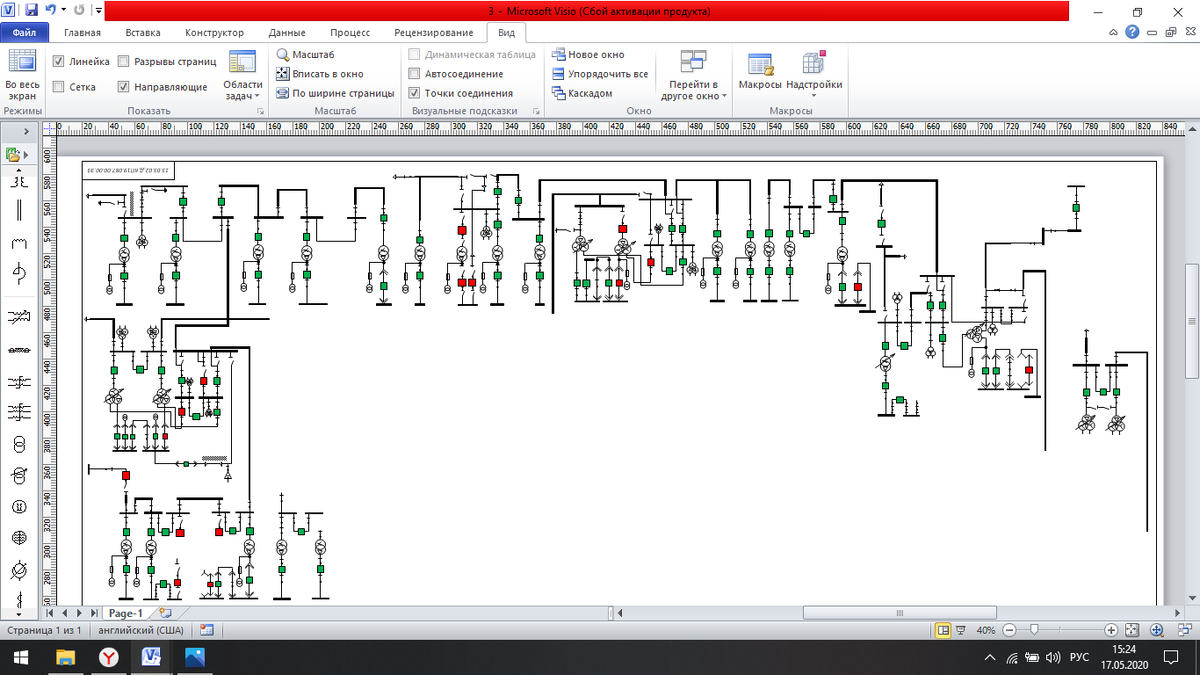The image size is (1200, 675).
Task: Go to last page navigation arrow
Action: (x=93, y=612)
